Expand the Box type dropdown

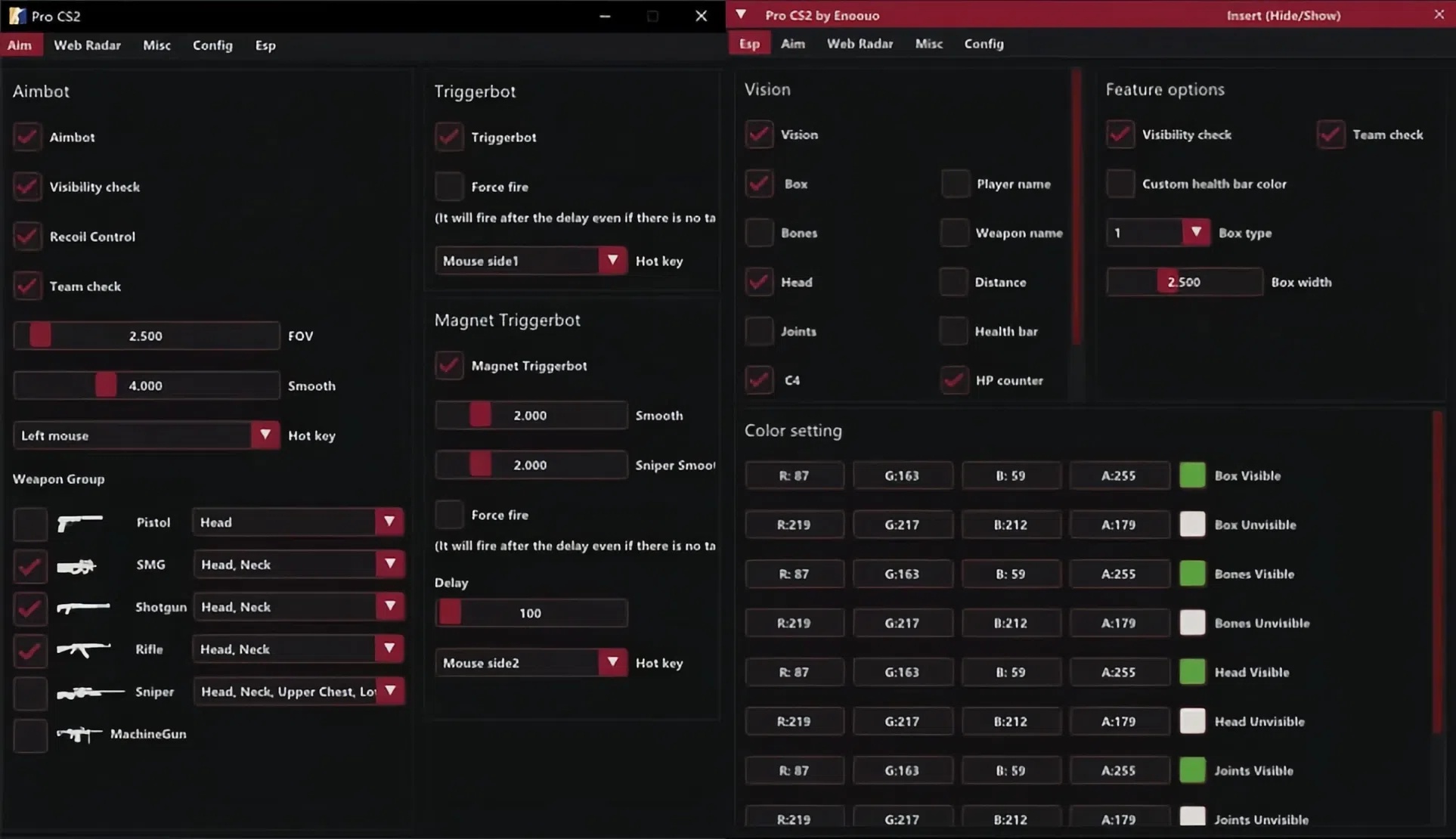tap(1195, 233)
